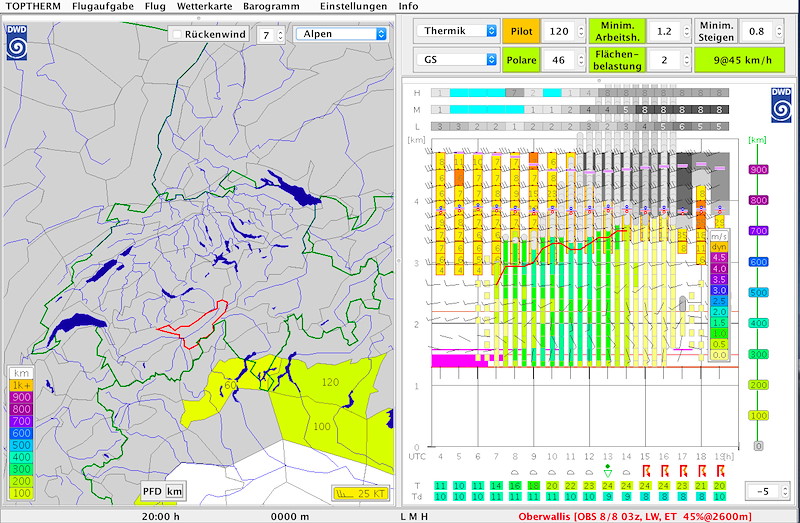Click the -5 stepper arrows below the chart

tap(785, 491)
